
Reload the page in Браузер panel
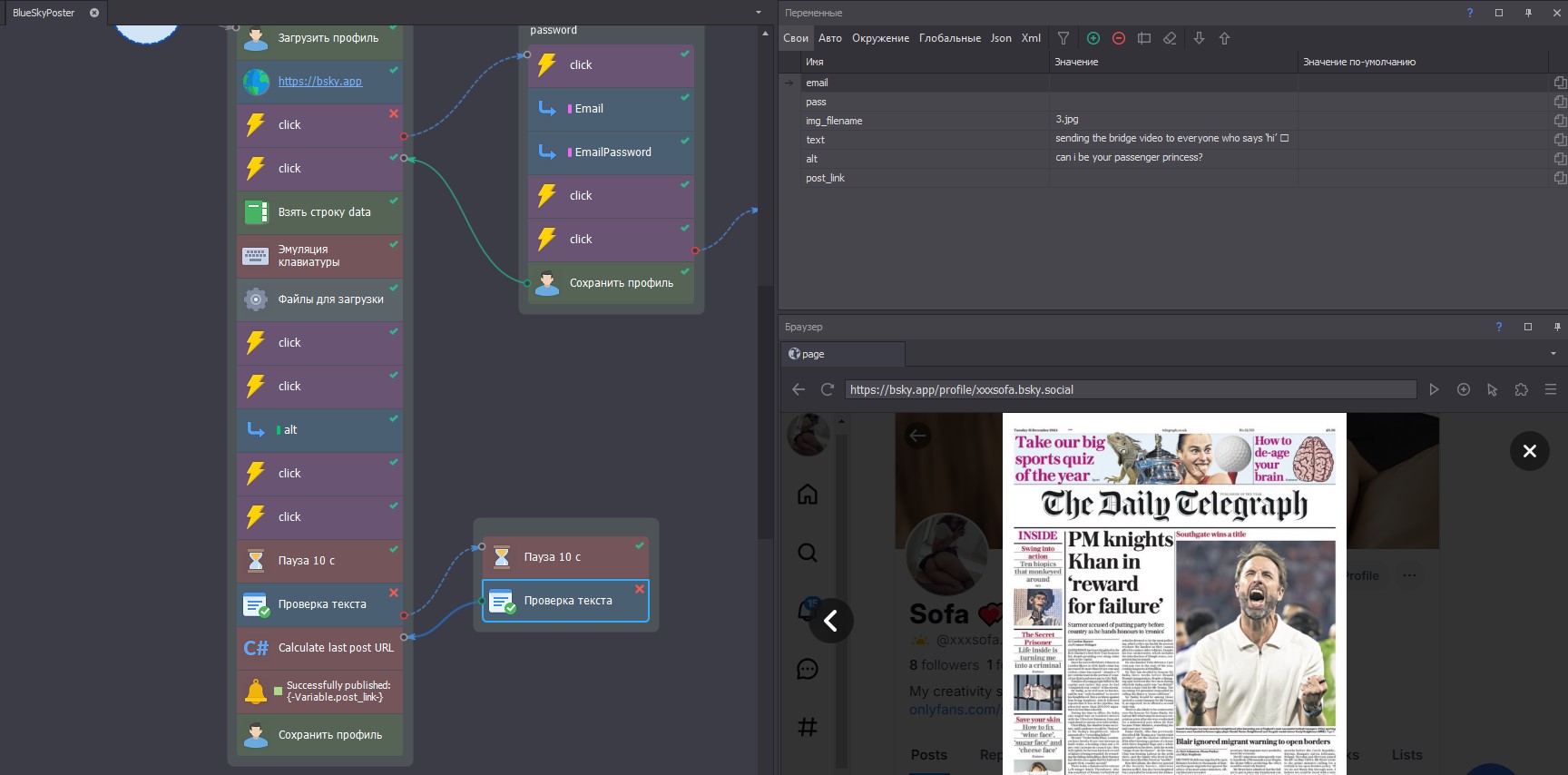pos(827,389)
